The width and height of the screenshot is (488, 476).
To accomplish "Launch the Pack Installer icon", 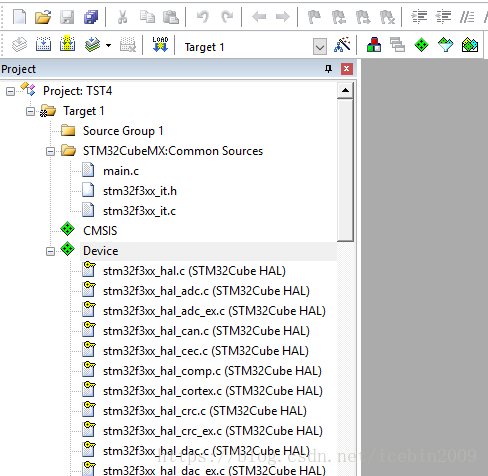I will tap(470, 45).
